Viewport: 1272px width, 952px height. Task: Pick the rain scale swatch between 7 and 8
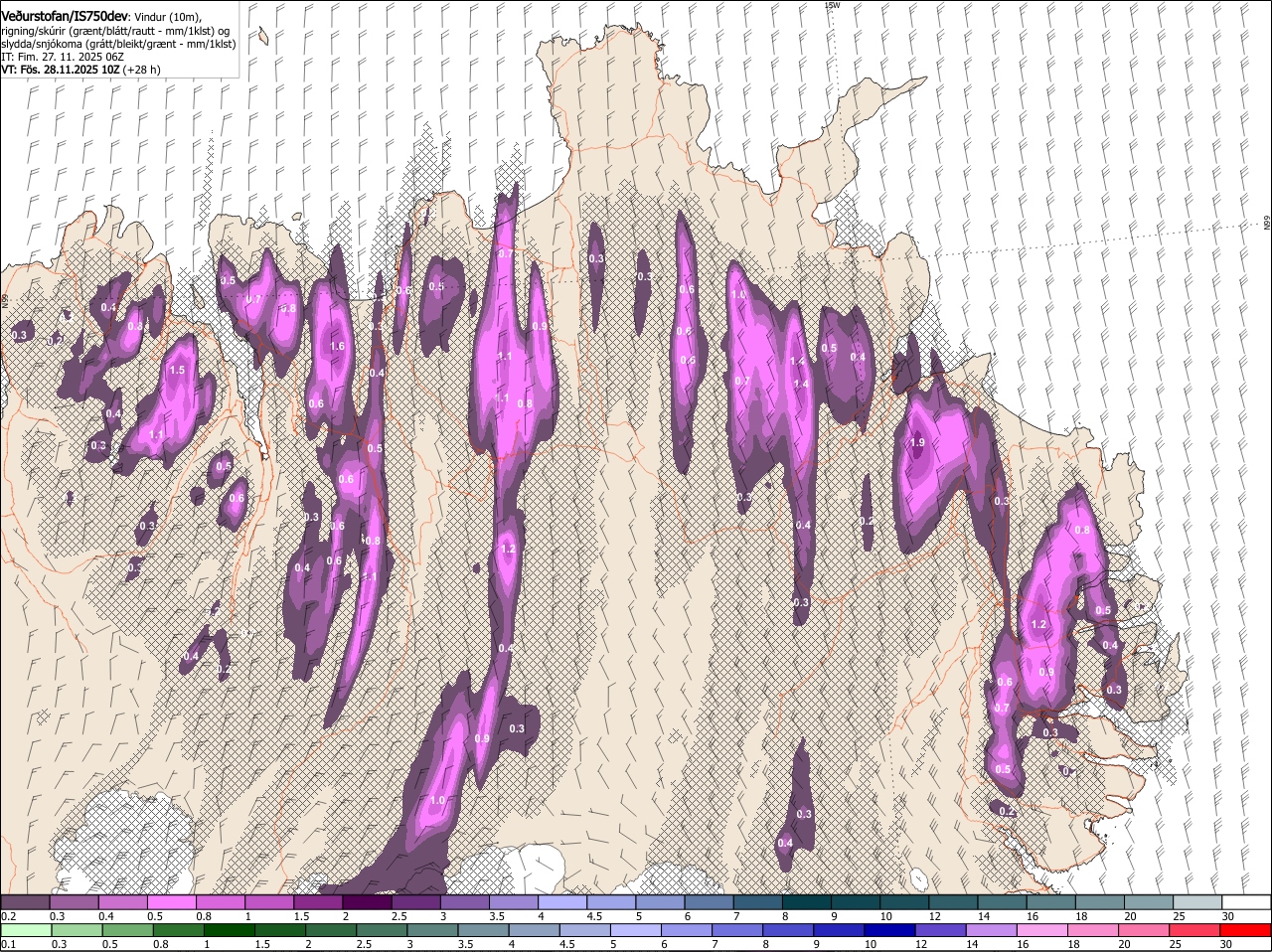(739, 930)
